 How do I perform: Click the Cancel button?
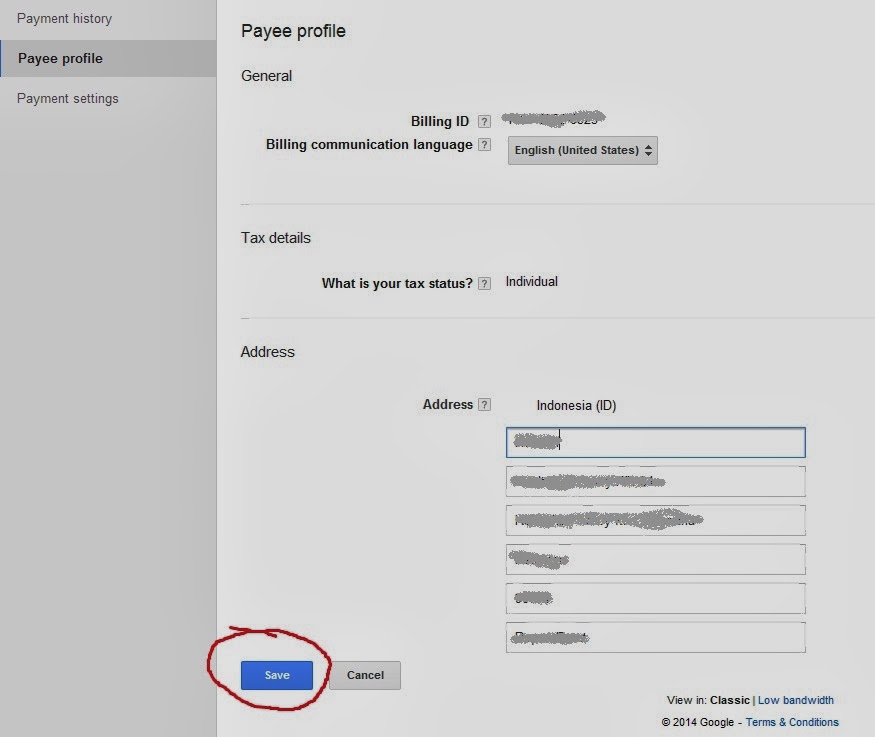point(364,675)
